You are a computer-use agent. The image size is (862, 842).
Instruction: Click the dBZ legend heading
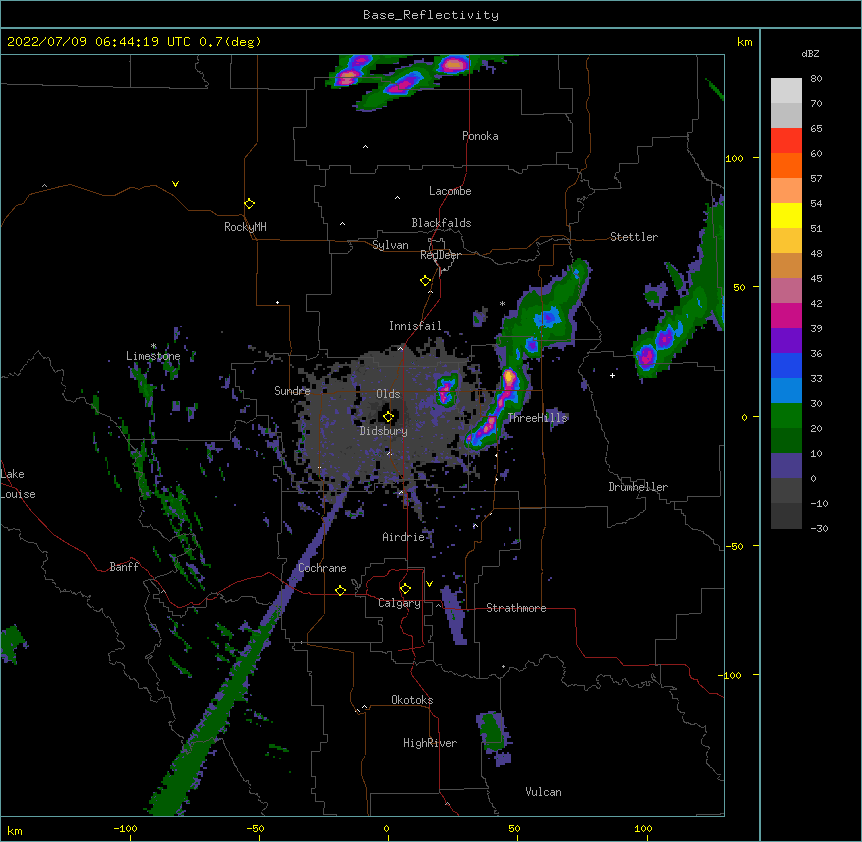click(x=810, y=53)
